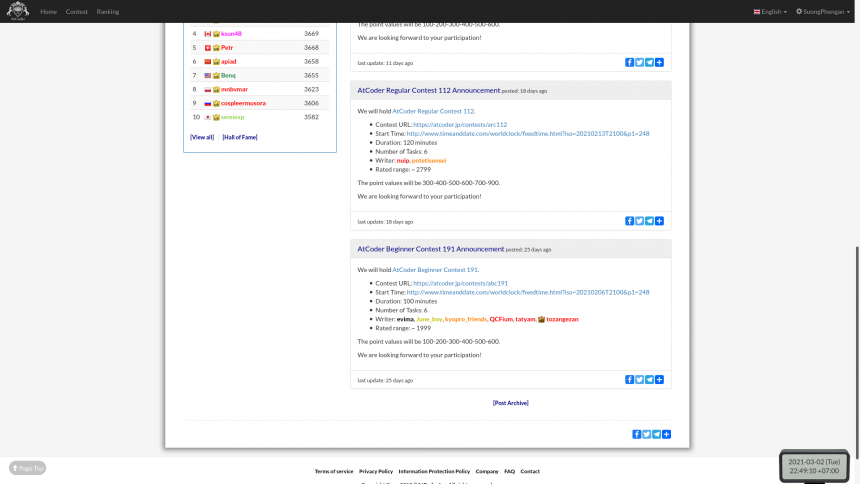Expand the English language dropdown
This screenshot has width=860, height=484.
point(770,12)
